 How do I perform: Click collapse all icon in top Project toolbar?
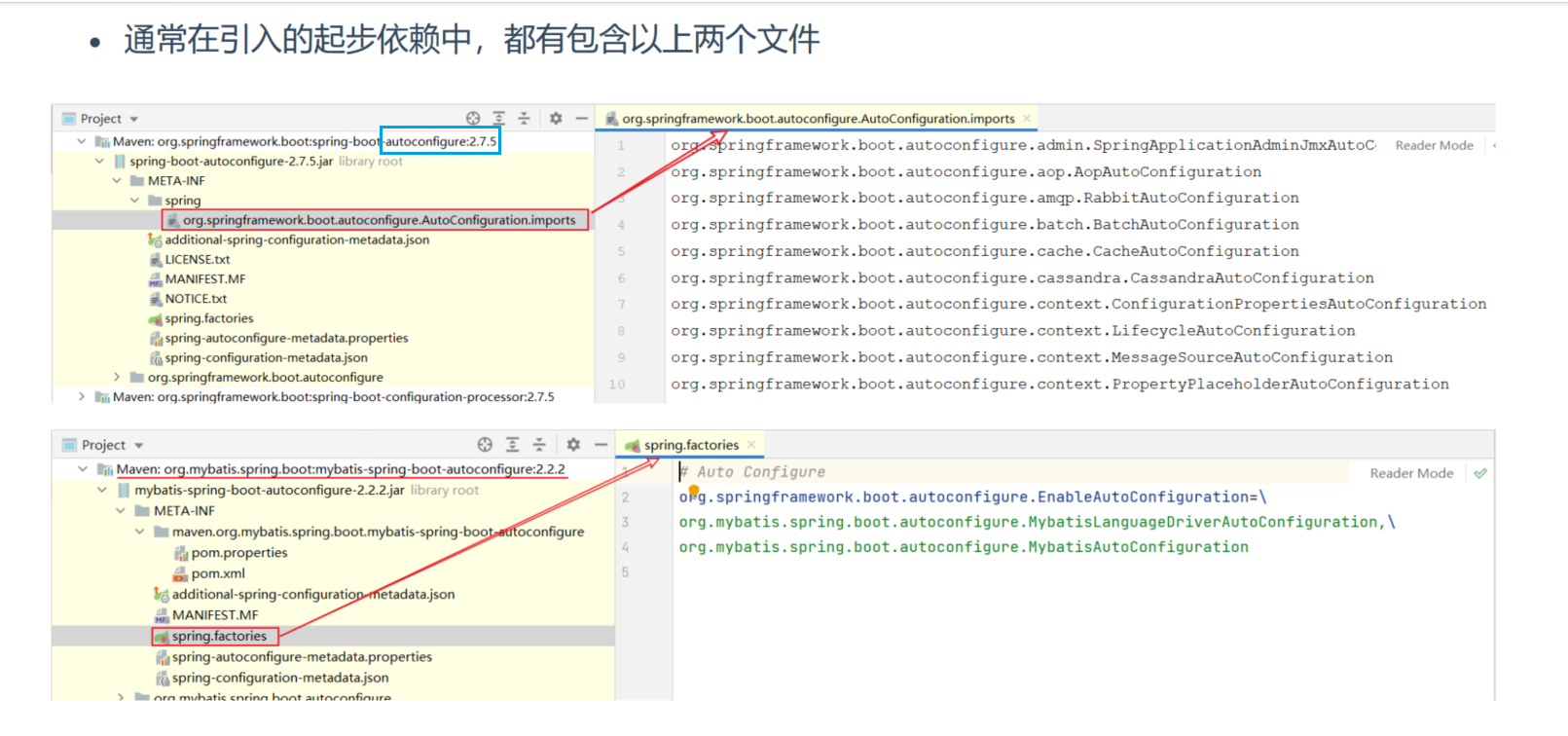click(524, 119)
